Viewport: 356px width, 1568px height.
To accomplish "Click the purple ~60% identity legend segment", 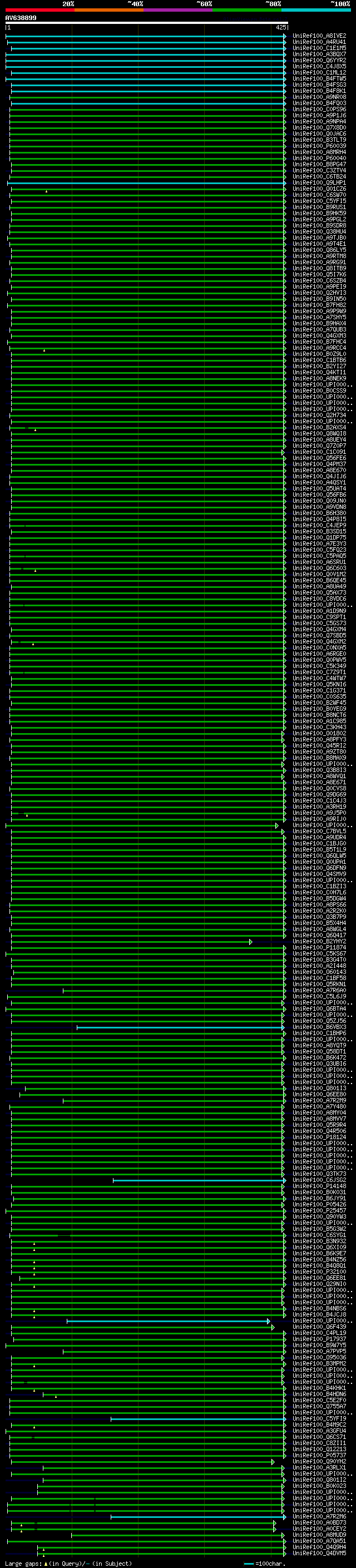I will click(x=179, y=10).
